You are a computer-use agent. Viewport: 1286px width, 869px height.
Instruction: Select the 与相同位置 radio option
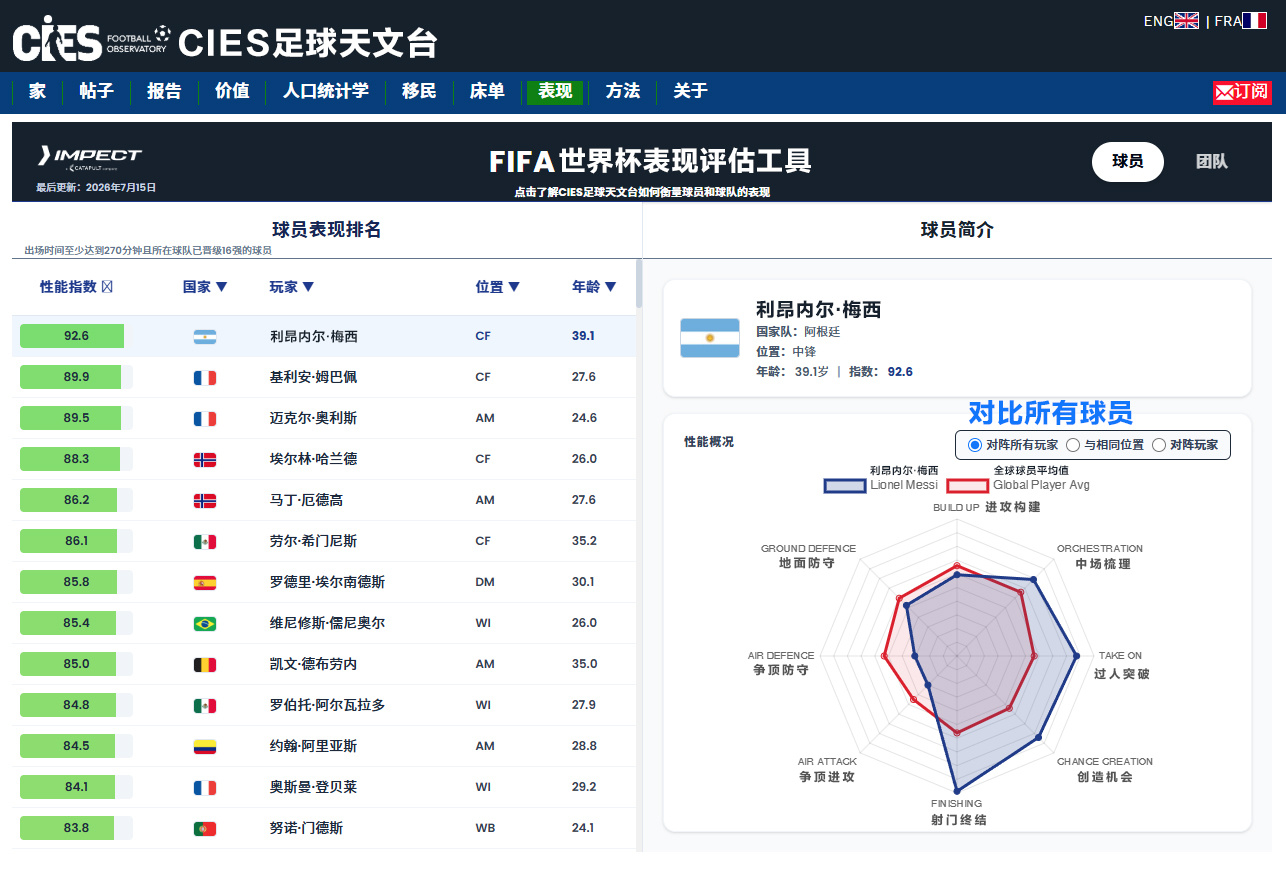(x=1073, y=445)
